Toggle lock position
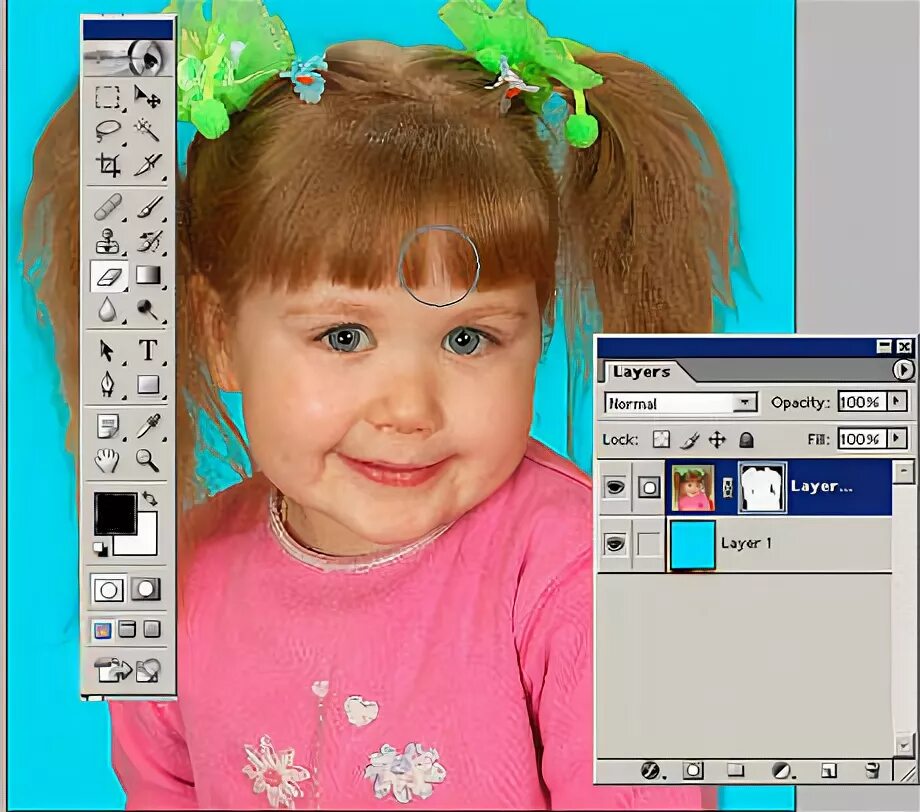The image size is (920, 812). pos(718,440)
